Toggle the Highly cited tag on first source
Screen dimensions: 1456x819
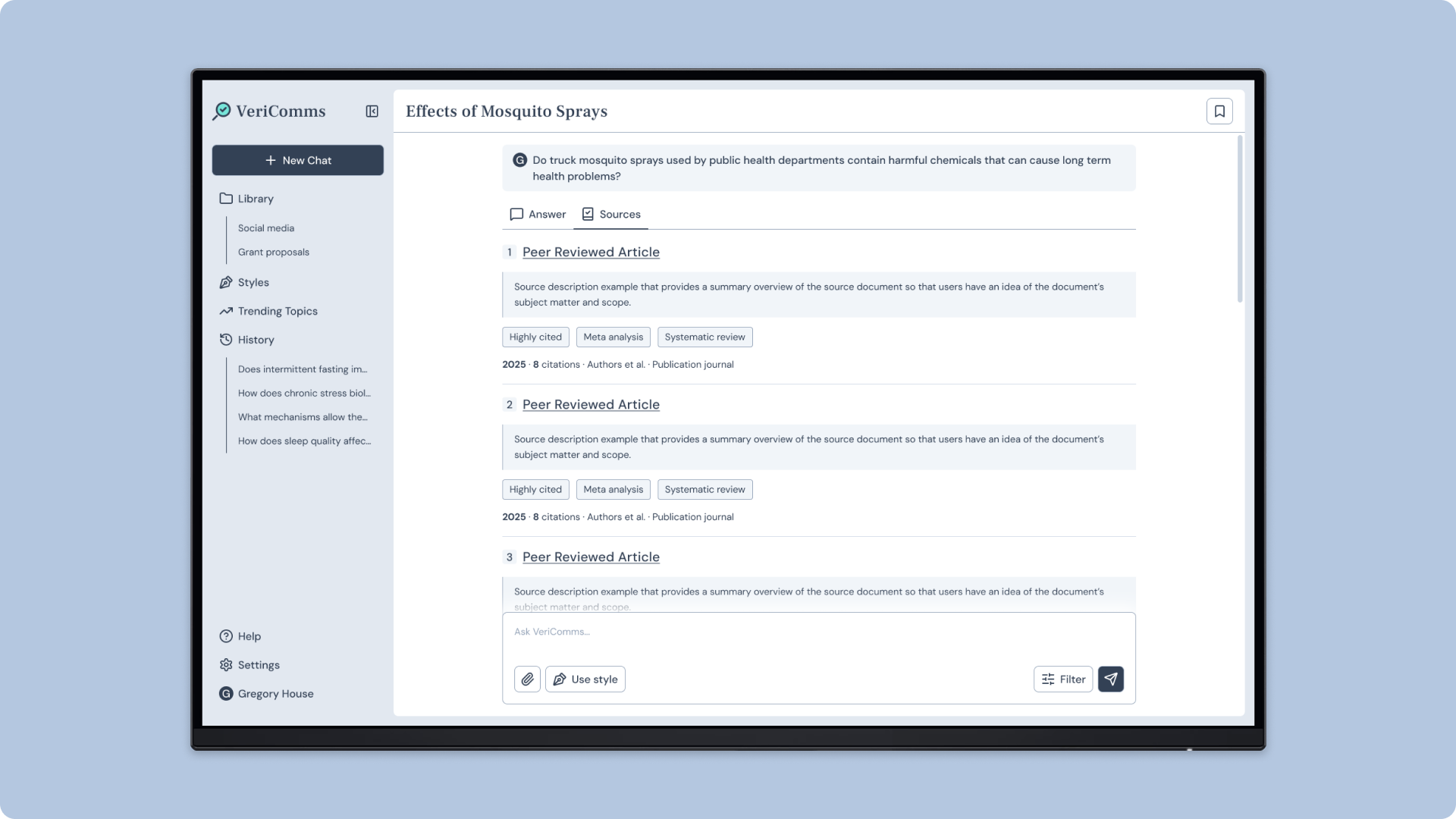pyautogui.click(x=535, y=337)
